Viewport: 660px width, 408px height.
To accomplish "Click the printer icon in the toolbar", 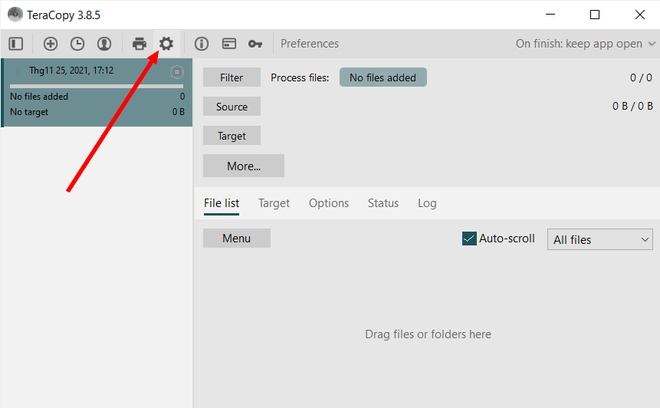I will tap(140, 44).
